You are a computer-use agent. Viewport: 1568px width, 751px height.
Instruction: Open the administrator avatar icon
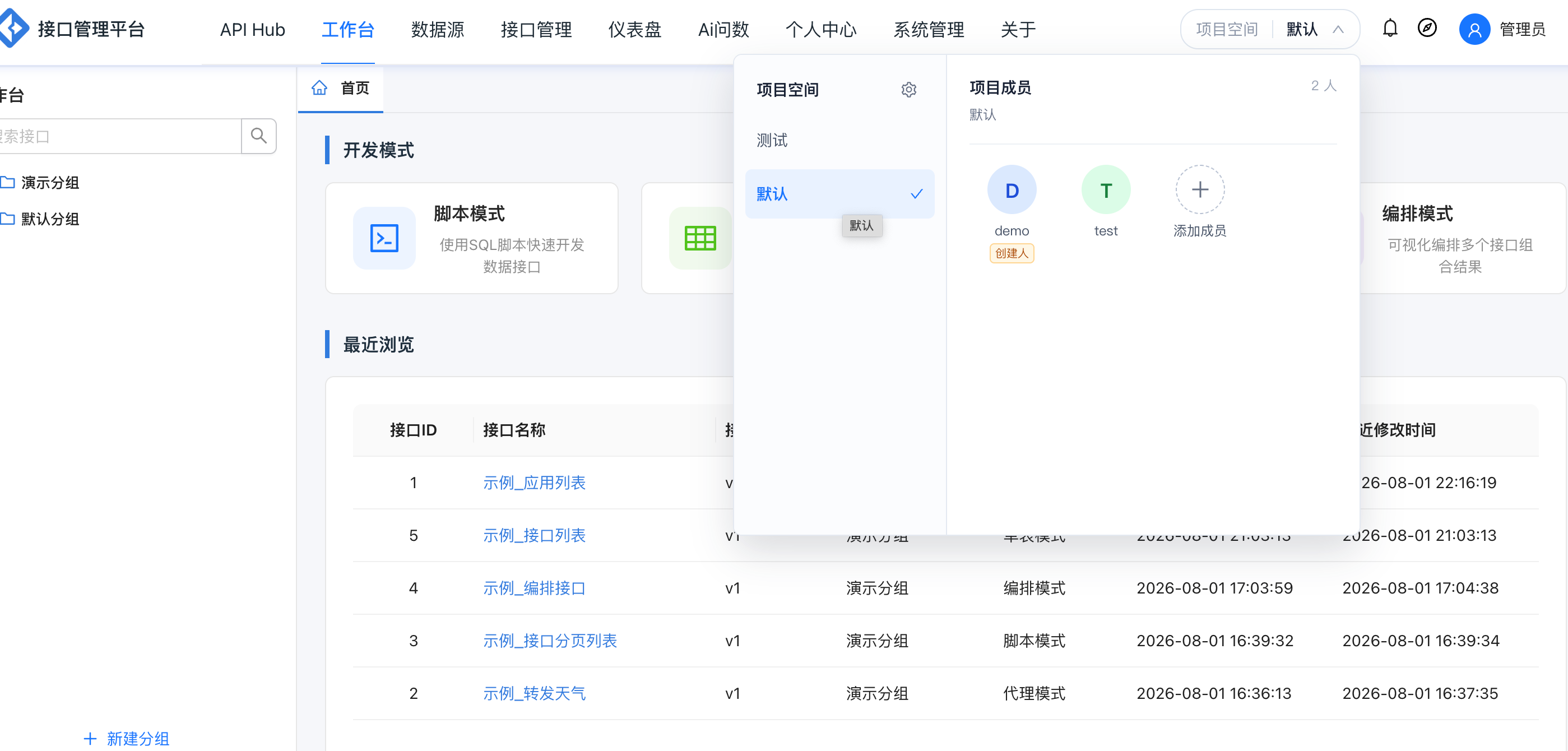(1474, 29)
